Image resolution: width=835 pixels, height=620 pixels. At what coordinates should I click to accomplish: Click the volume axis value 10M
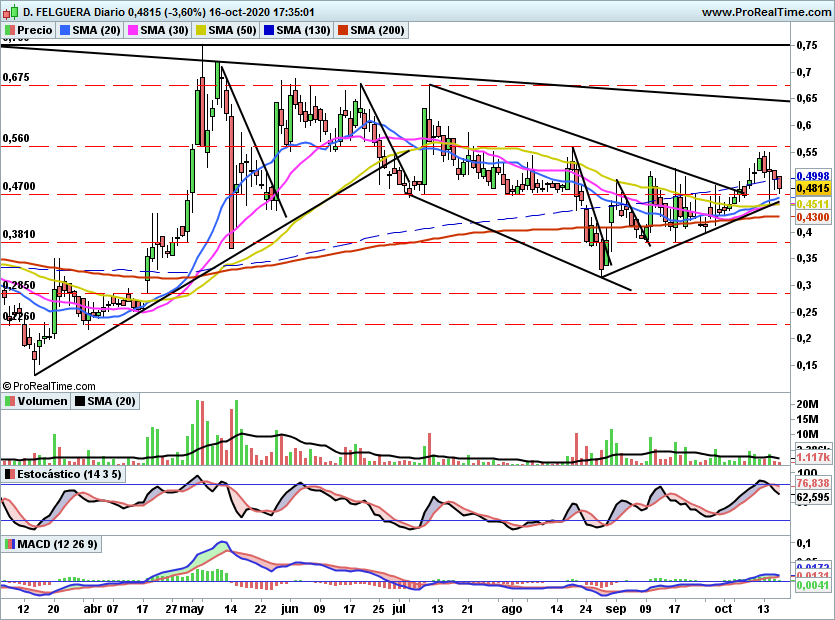(x=807, y=434)
